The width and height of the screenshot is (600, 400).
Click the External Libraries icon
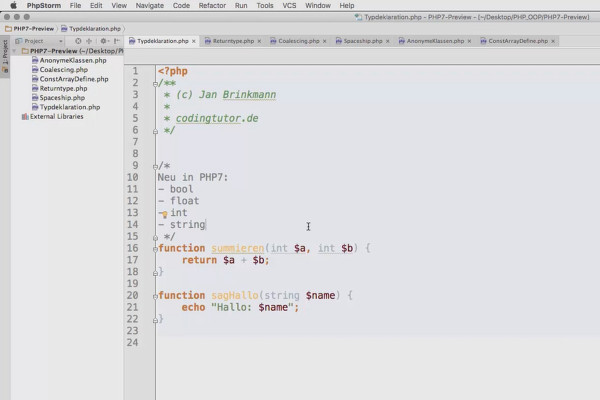click(x=25, y=116)
